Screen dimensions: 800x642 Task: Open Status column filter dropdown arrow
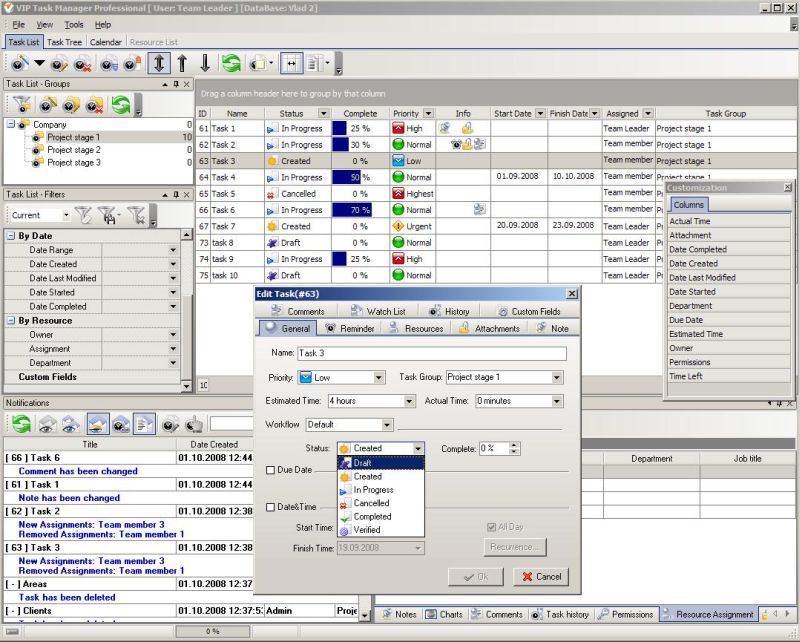coord(323,113)
